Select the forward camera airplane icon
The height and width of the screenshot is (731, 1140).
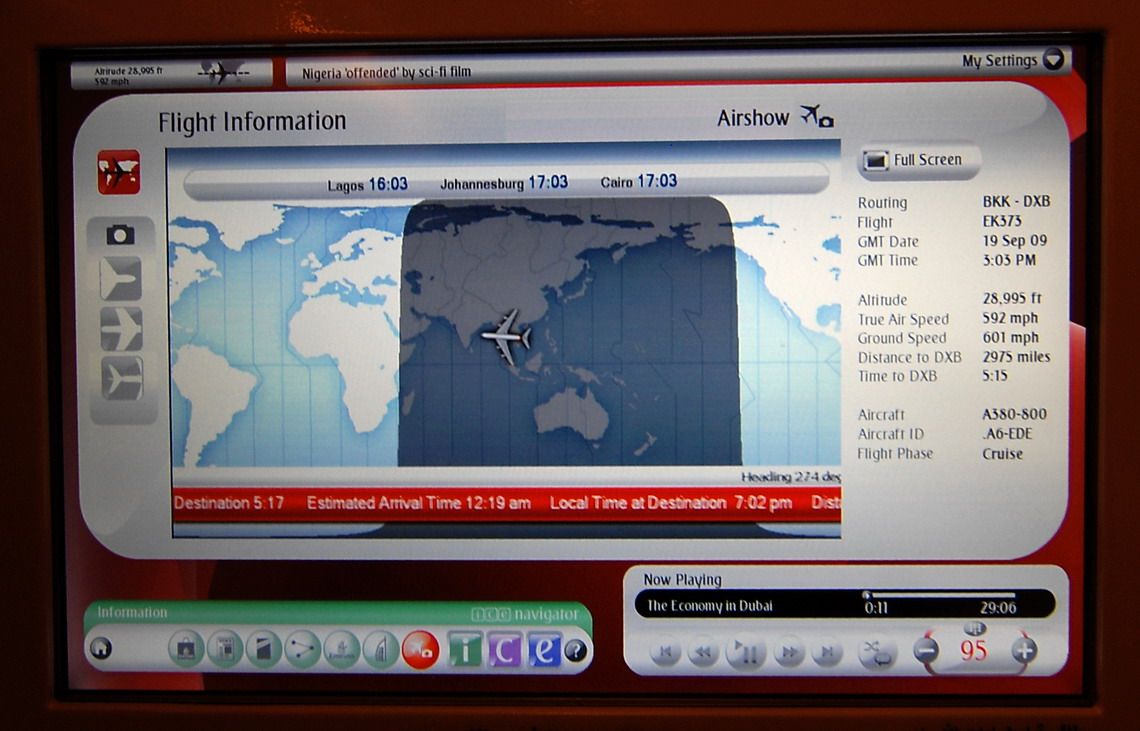pyautogui.click(x=120, y=329)
